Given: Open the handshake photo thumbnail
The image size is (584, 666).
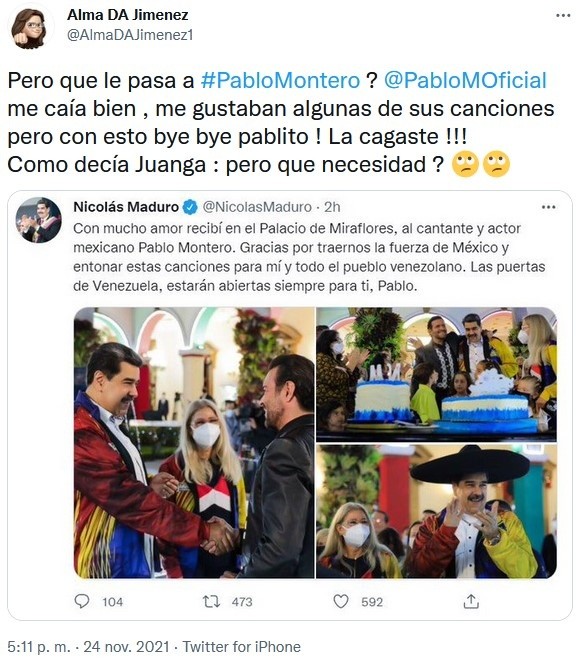Looking at the screenshot, I should coord(194,443).
